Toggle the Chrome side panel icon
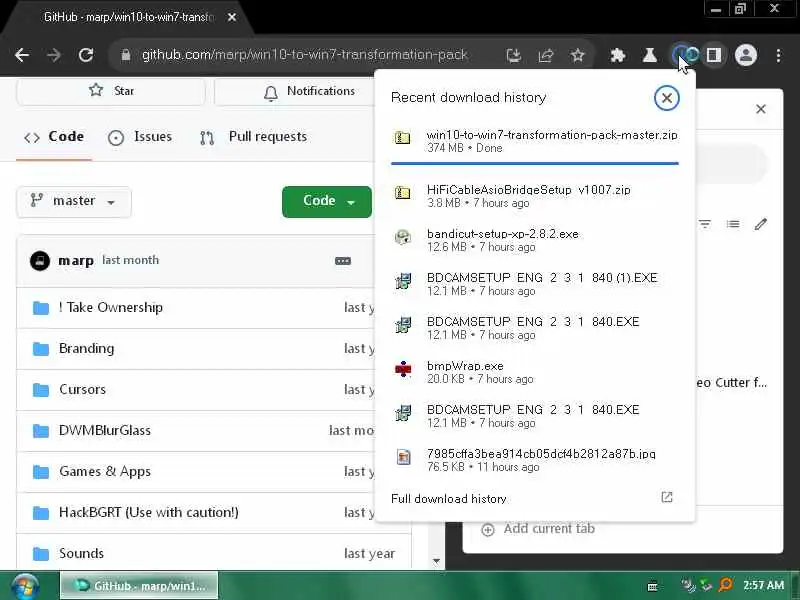 click(x=714, y=55)
